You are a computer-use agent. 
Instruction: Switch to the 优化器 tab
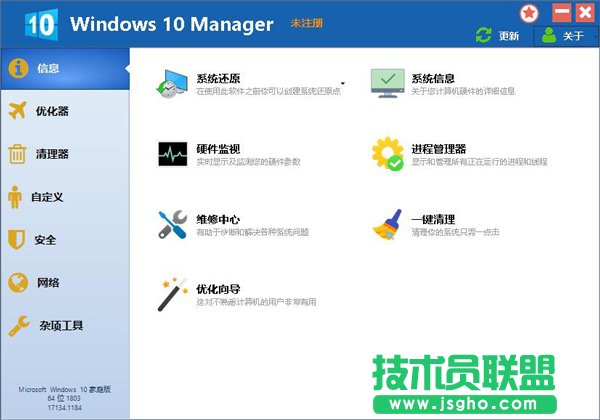[65, 111]
